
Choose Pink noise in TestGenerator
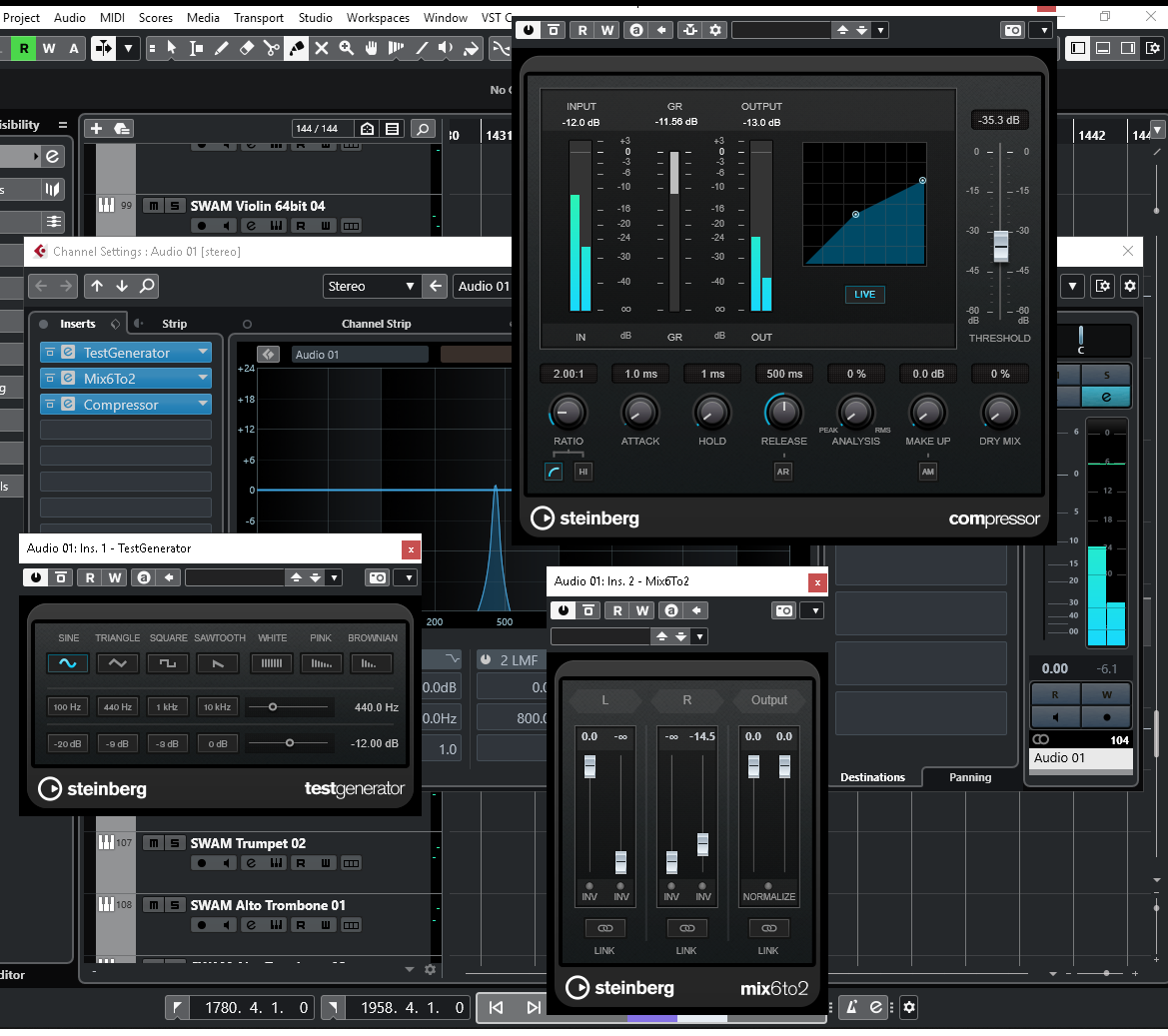click(x=321, y=663)
